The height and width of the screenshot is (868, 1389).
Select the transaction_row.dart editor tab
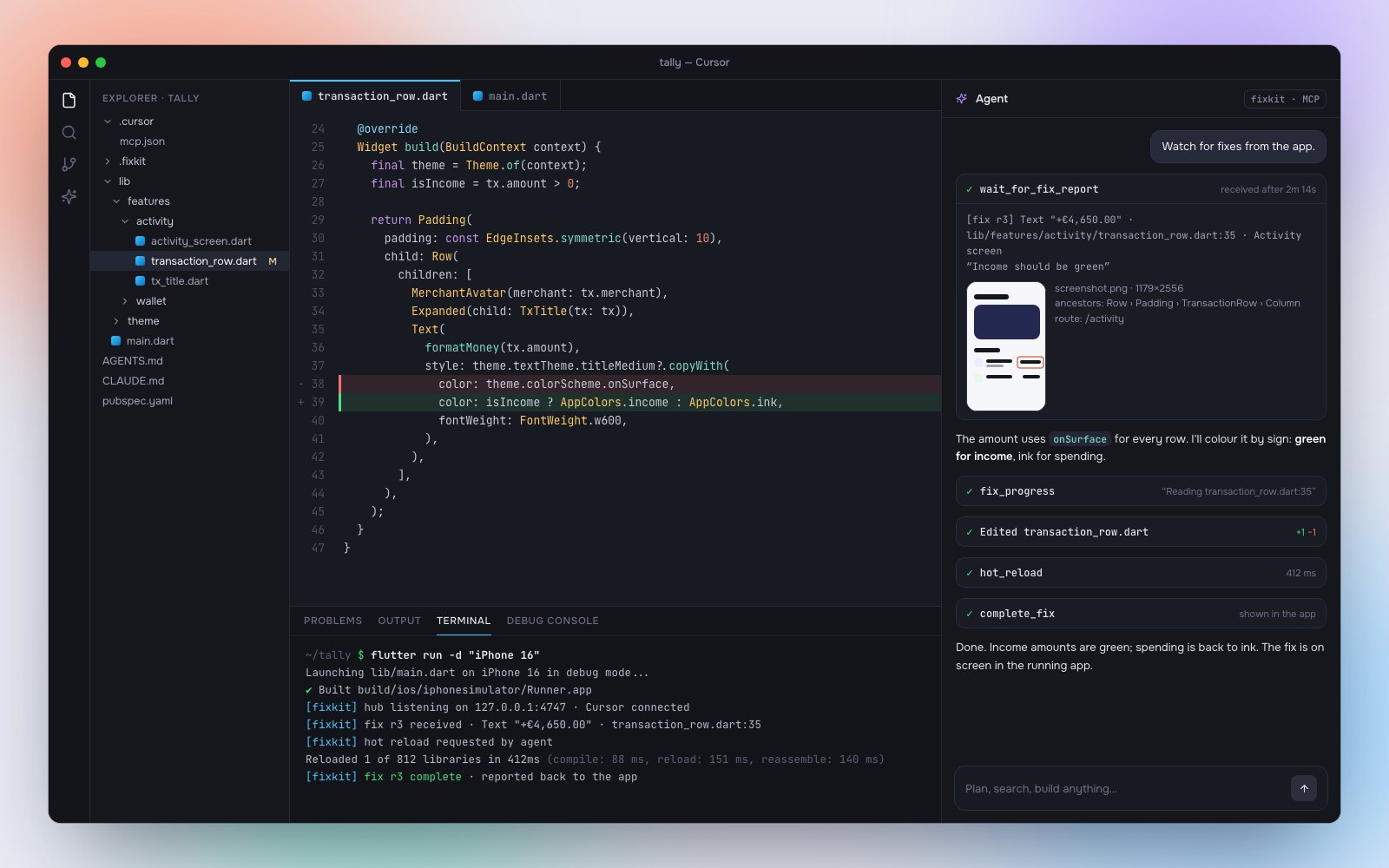tap(375, 95)
